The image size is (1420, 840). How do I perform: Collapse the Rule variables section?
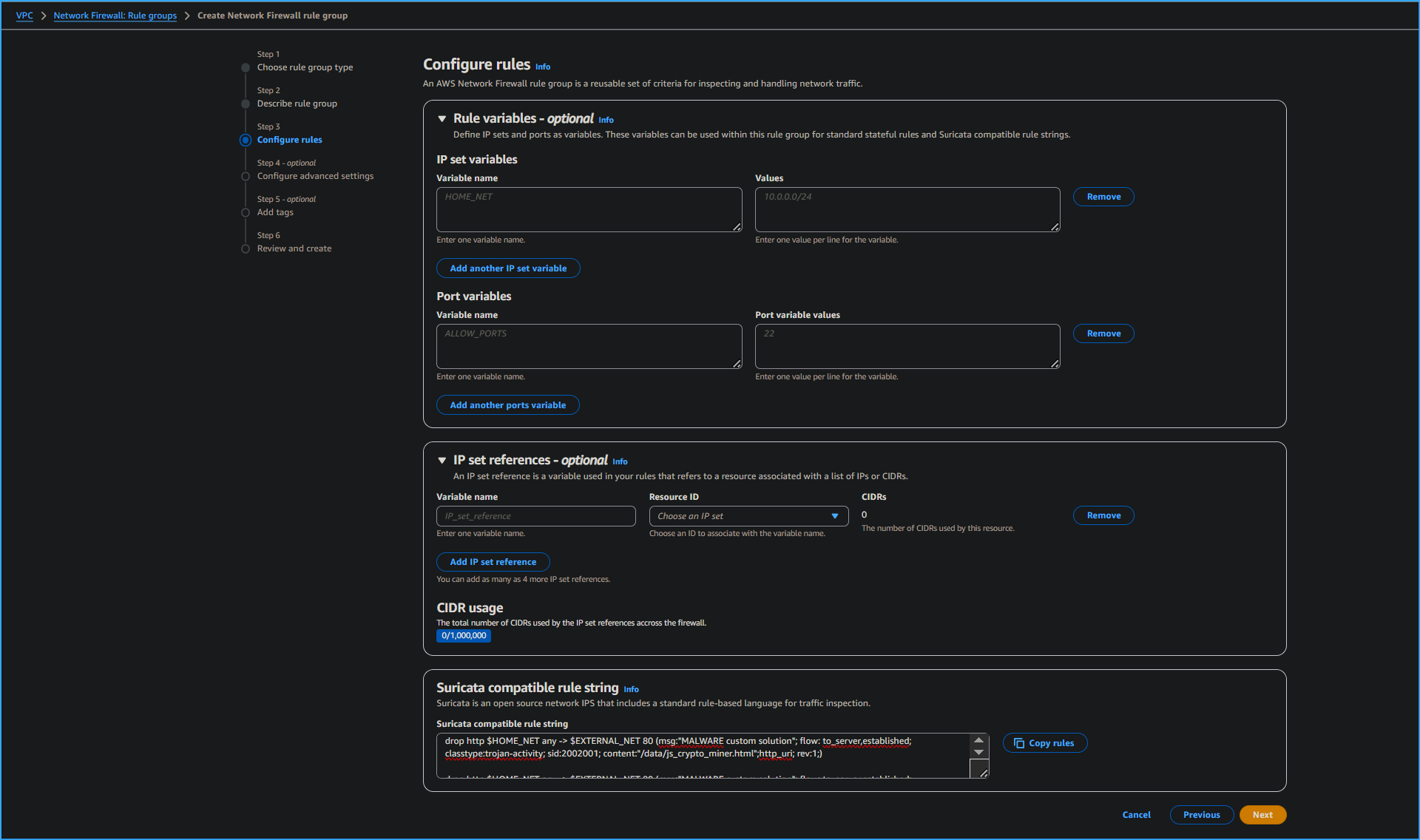[442, 118]
